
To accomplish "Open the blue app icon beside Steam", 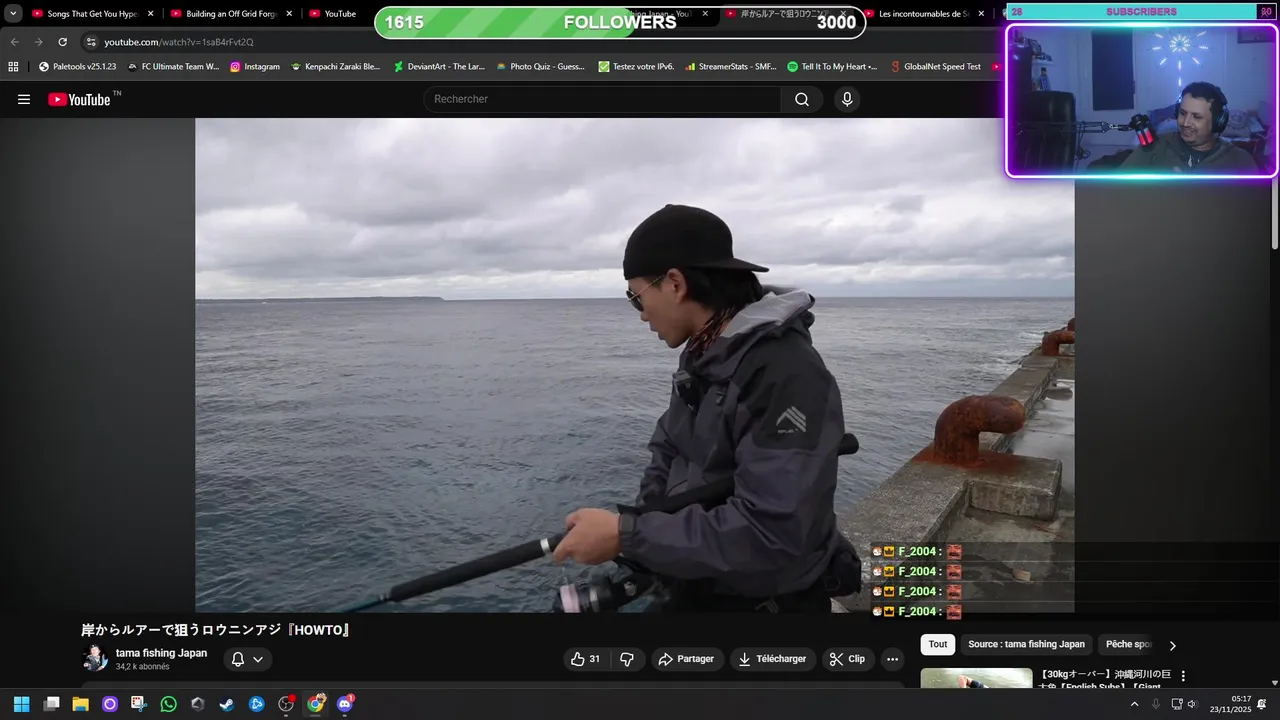I will click(x=257, y=704).
